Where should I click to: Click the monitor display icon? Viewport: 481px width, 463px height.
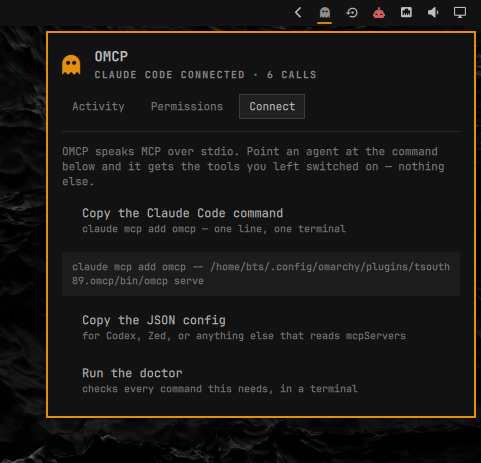[x=460, y=13]
